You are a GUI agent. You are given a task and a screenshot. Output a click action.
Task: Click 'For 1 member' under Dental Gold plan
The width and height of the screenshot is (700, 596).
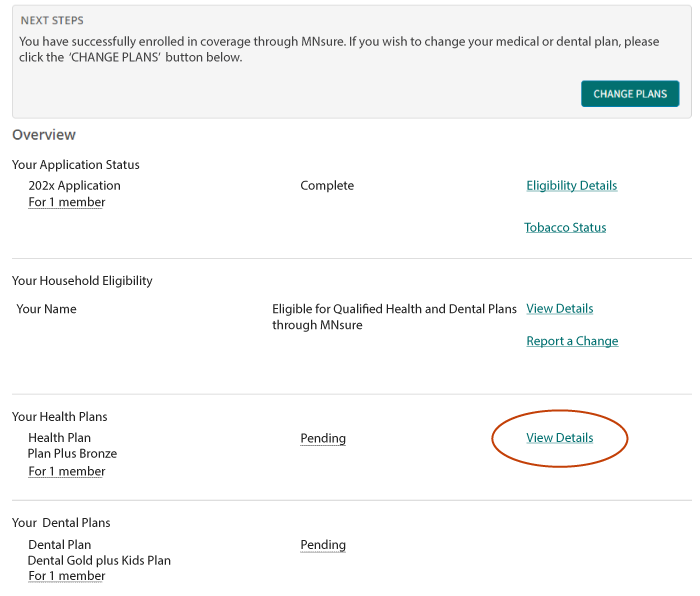67,577
